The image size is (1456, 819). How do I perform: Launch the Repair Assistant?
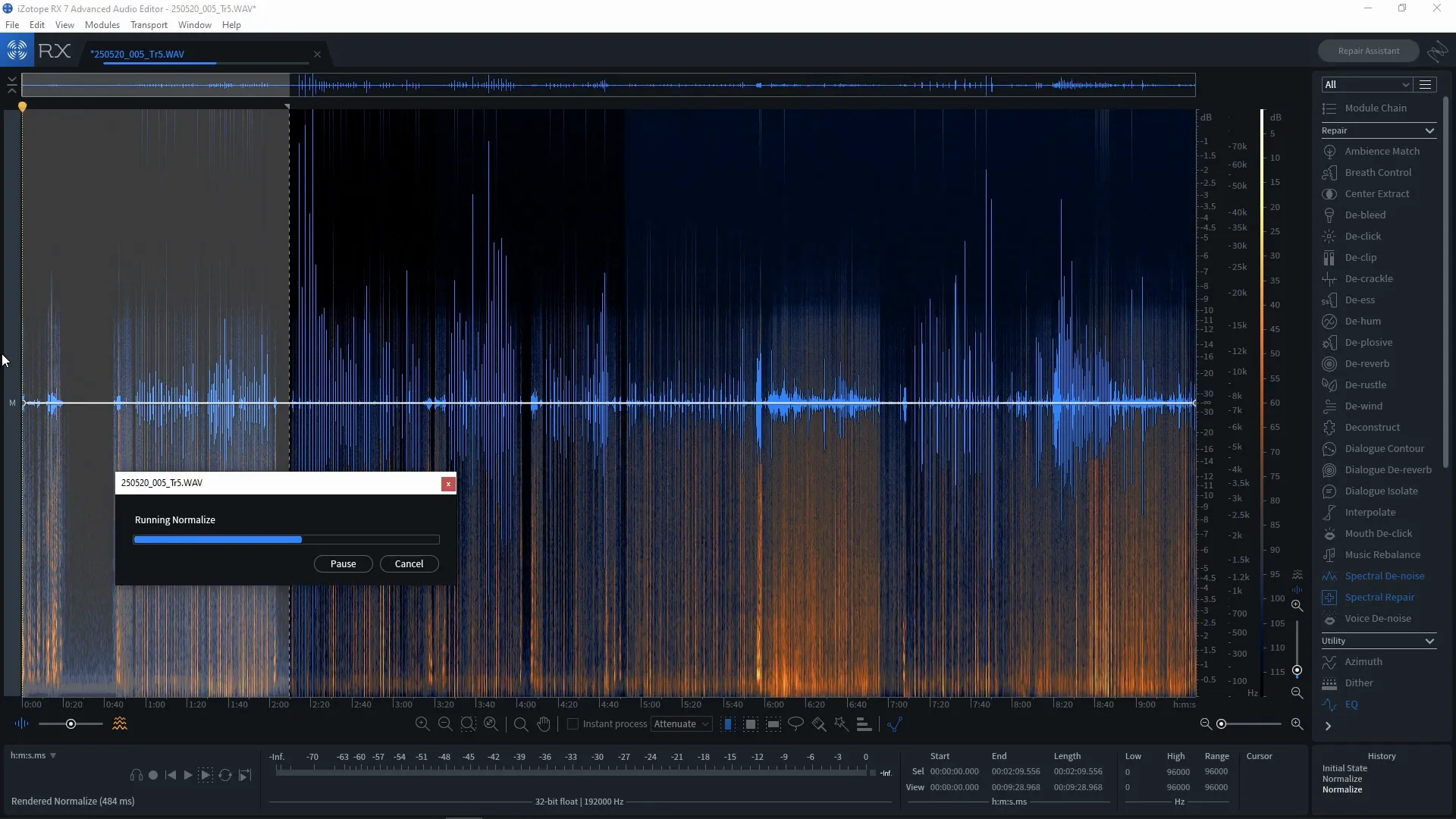[1368, 51]
